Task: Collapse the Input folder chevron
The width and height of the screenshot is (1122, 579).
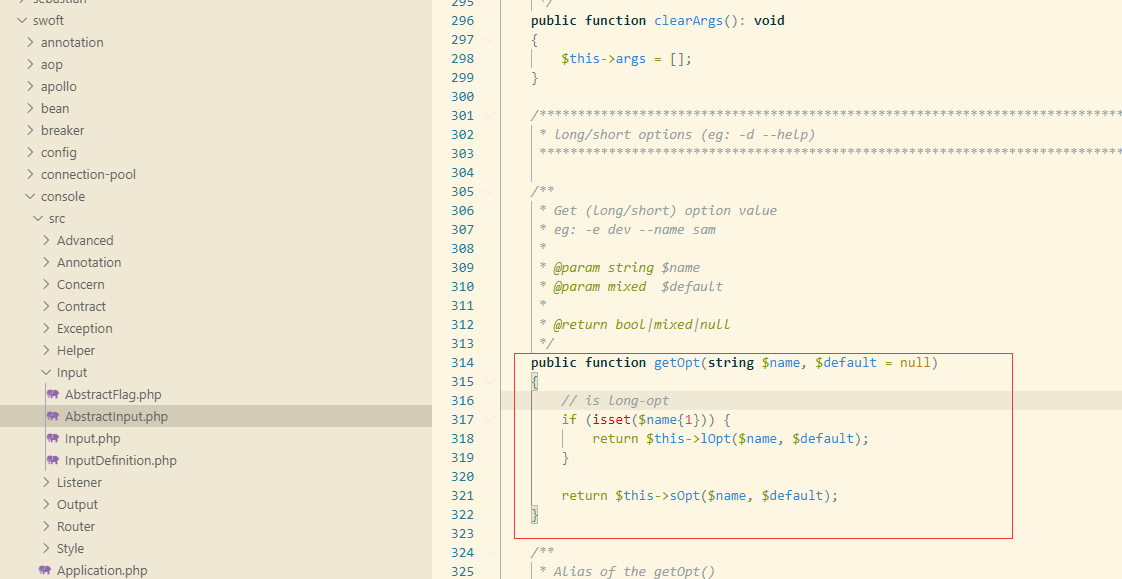Action: (x=47, y=372)
